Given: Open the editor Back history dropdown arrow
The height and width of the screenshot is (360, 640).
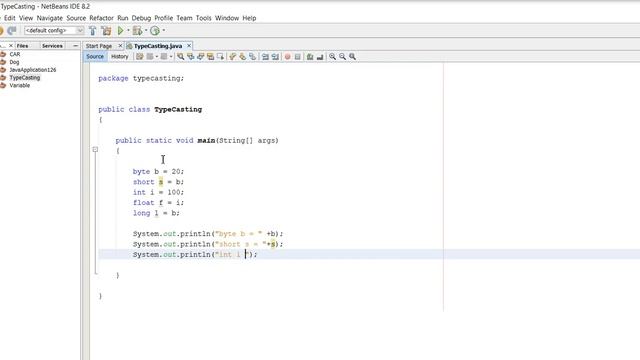Looking at the screenshot, I should coord(157,57).
